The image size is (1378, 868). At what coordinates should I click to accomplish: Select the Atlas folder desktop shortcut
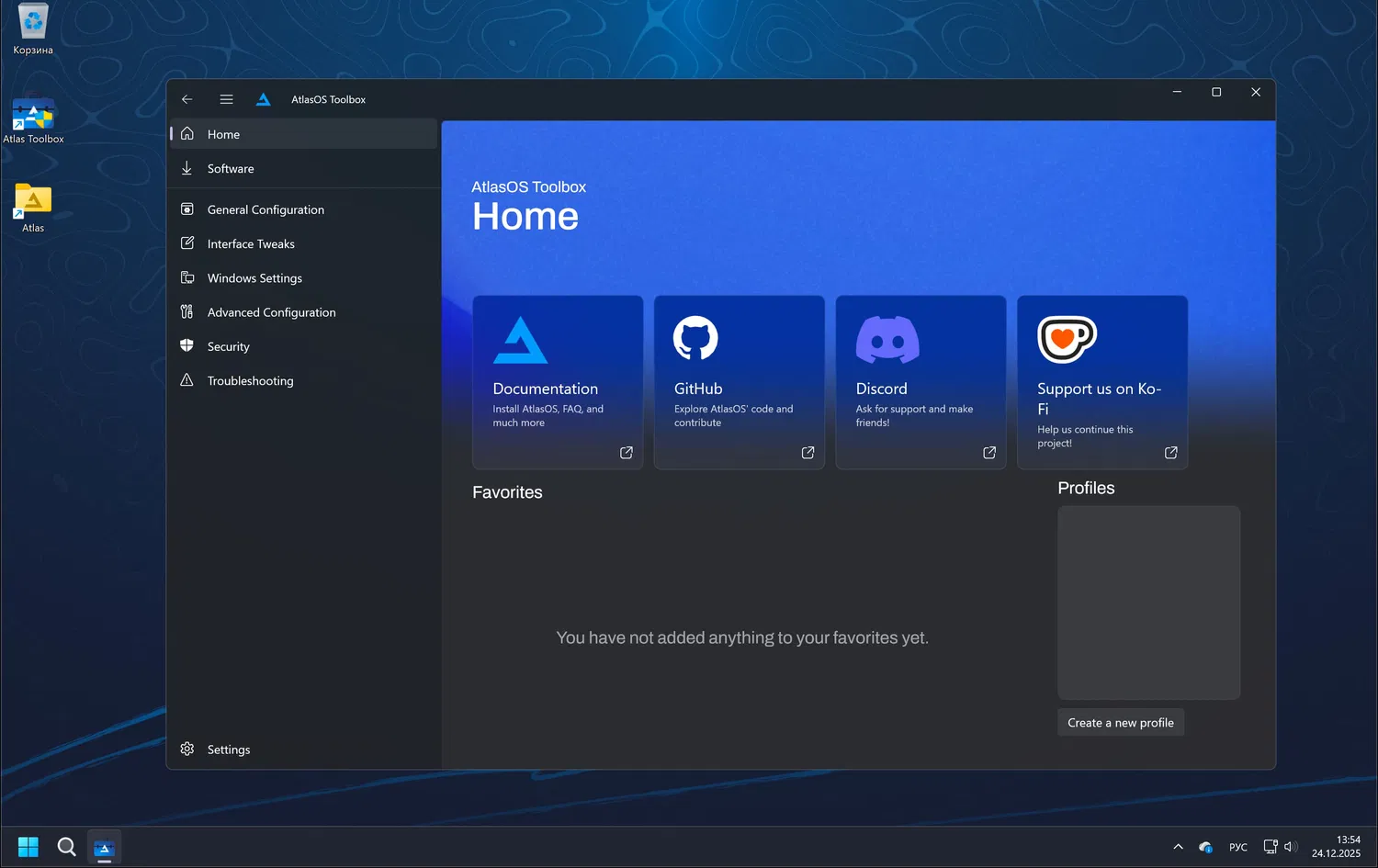pyautogui.click(x=33, y=208)
